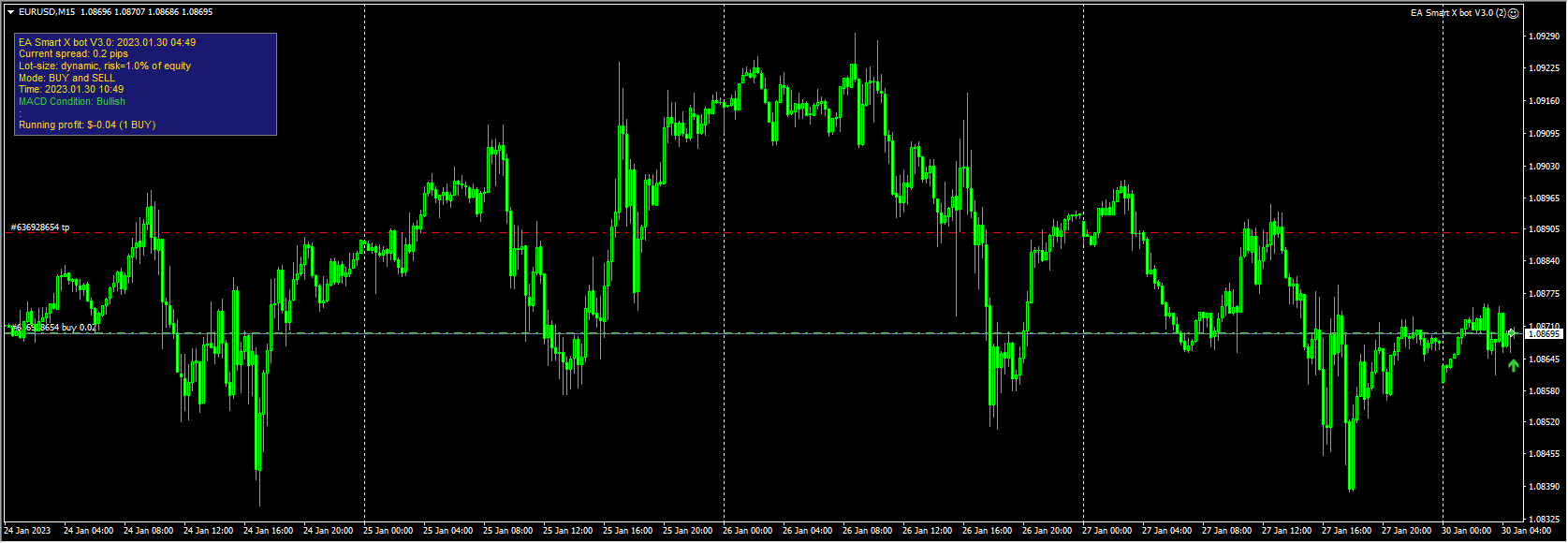Click the 1.09290 price scale label
This screenshot has width=1568, height=543.
[1544, 37]
